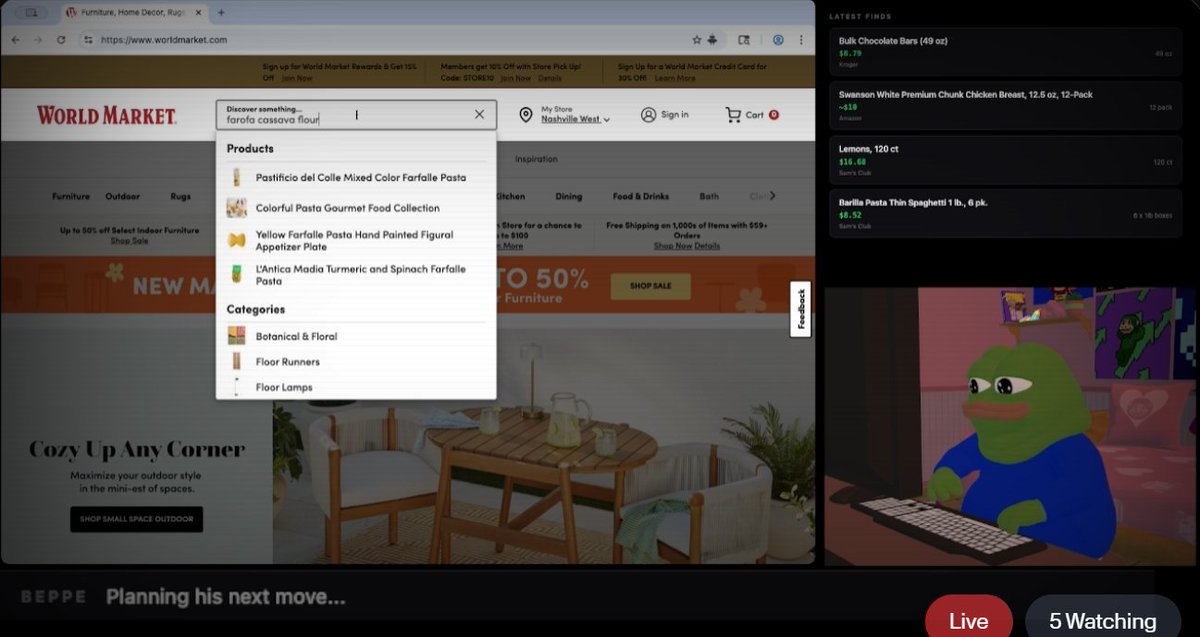The height and width of the screenshot is (637, 1200).
Task: Open the Bath nav menu
Action: pos(709,197)
